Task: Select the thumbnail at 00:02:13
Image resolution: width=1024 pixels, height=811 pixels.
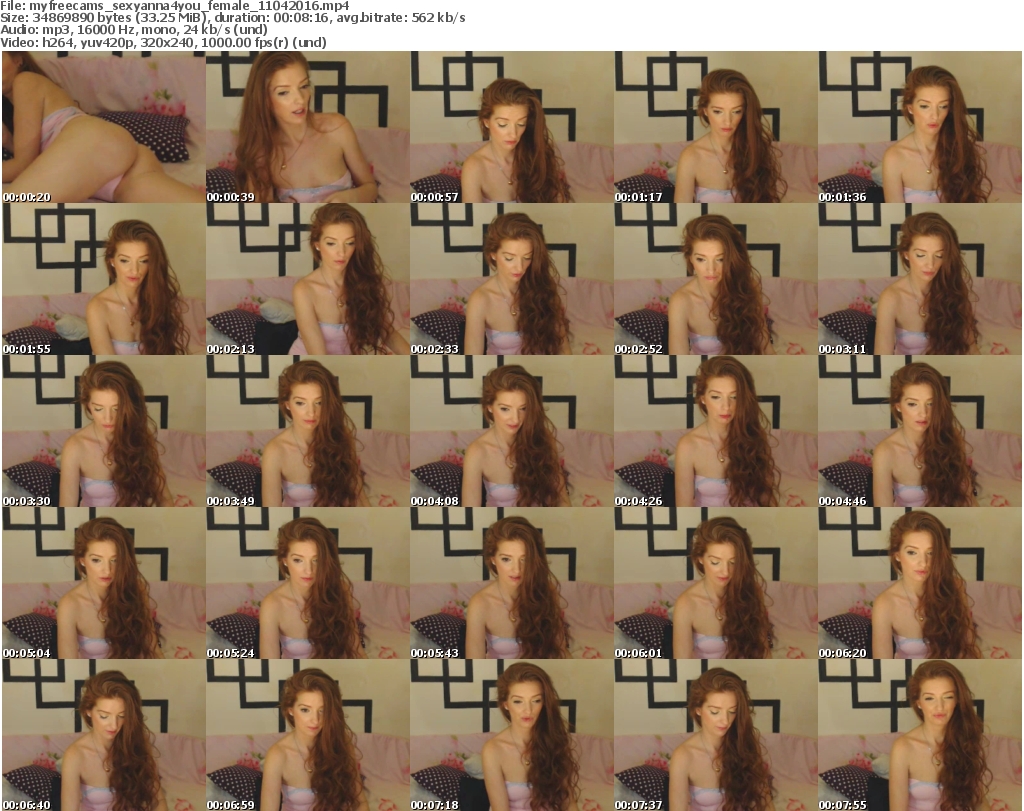Action: [308, 279]
